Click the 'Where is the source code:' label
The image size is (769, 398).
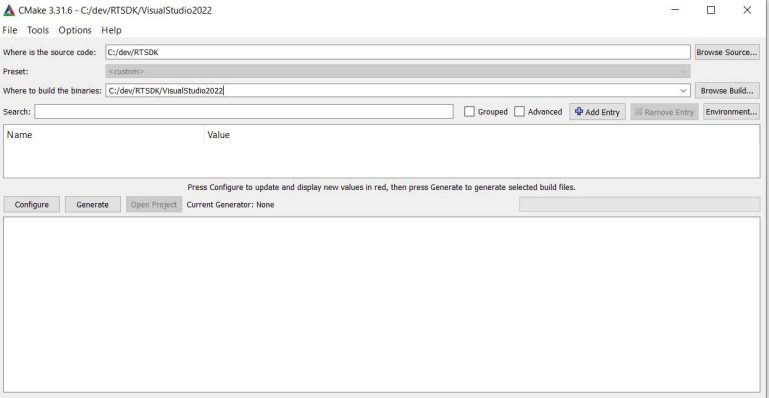point(50,52)
